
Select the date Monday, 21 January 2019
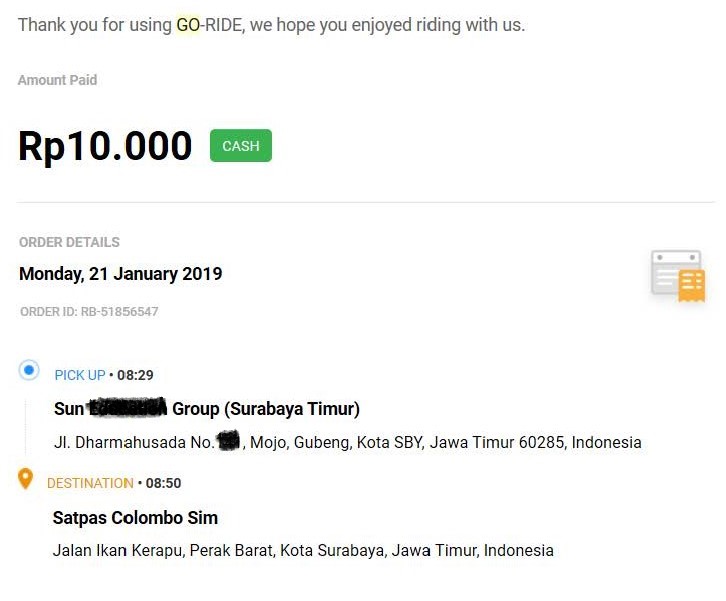120,273
